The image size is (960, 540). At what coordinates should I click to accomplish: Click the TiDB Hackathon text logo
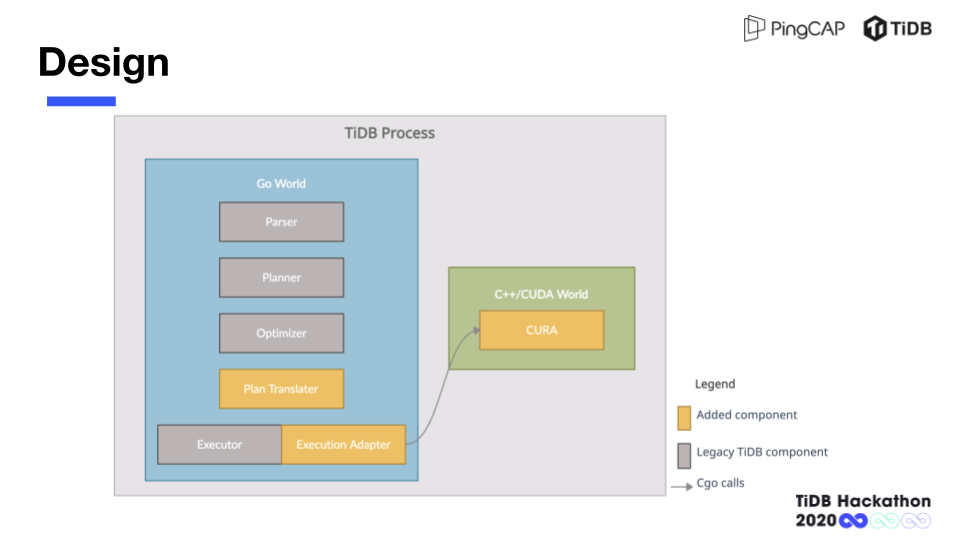point(863,501)
